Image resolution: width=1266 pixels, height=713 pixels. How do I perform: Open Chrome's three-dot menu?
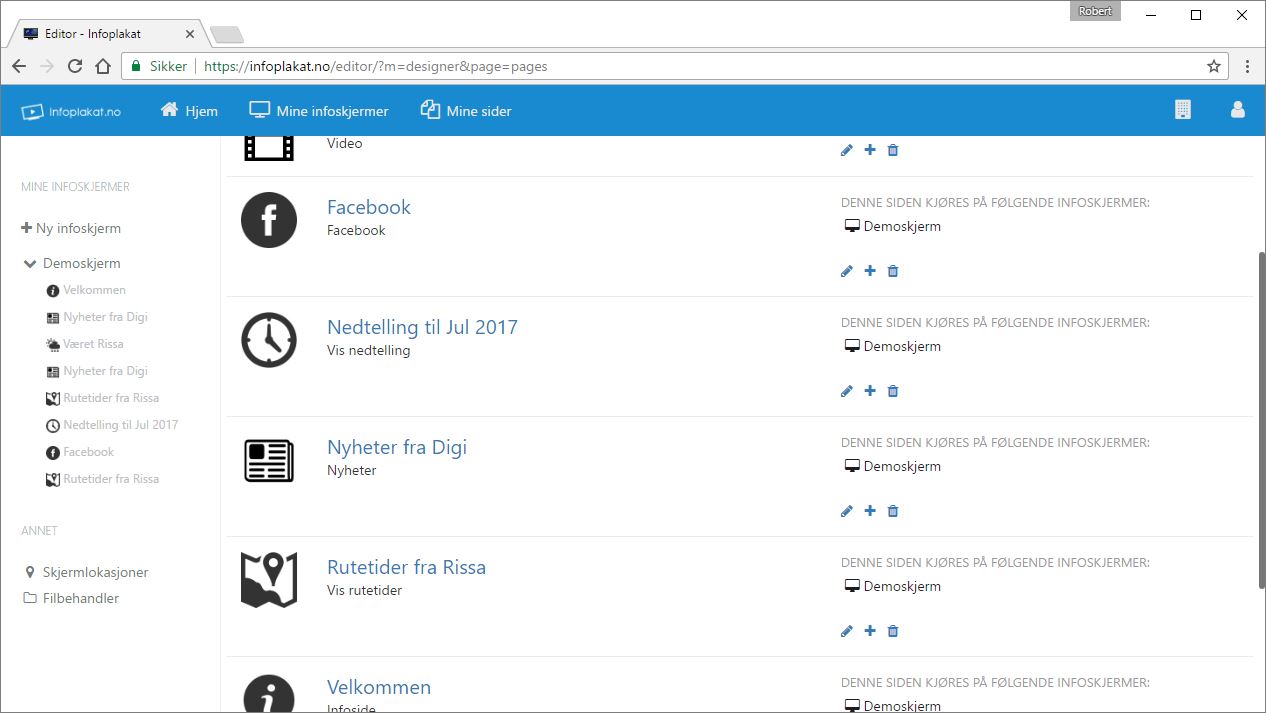tap(1247, 67)
